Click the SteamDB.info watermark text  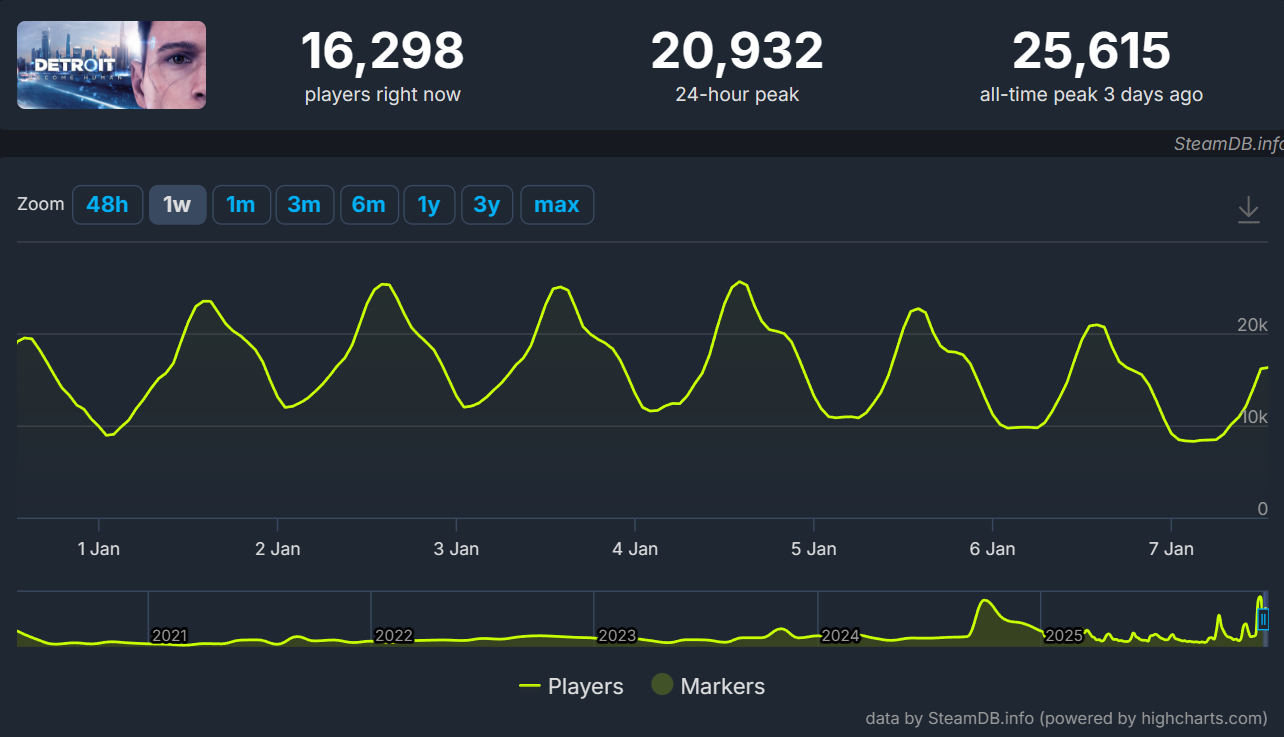1228,143
